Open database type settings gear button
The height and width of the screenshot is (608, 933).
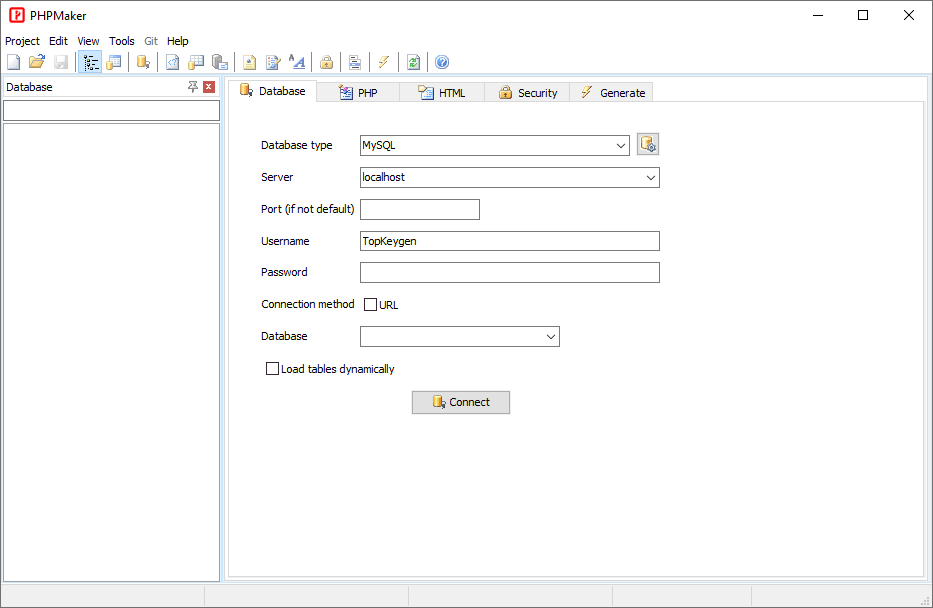[x=648, y=145]
